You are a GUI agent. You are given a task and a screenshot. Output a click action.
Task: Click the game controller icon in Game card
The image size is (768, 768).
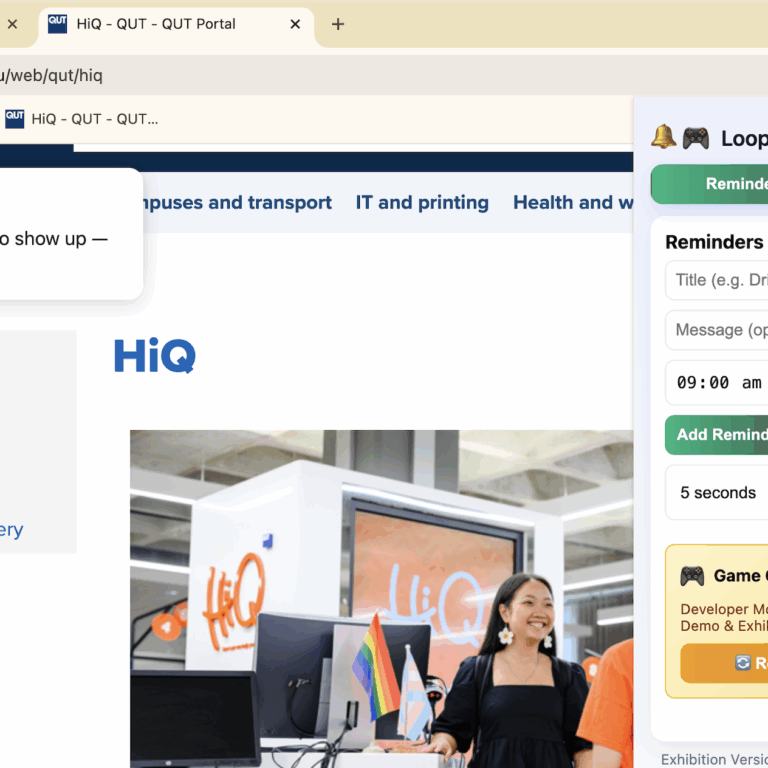pos(692,576)
